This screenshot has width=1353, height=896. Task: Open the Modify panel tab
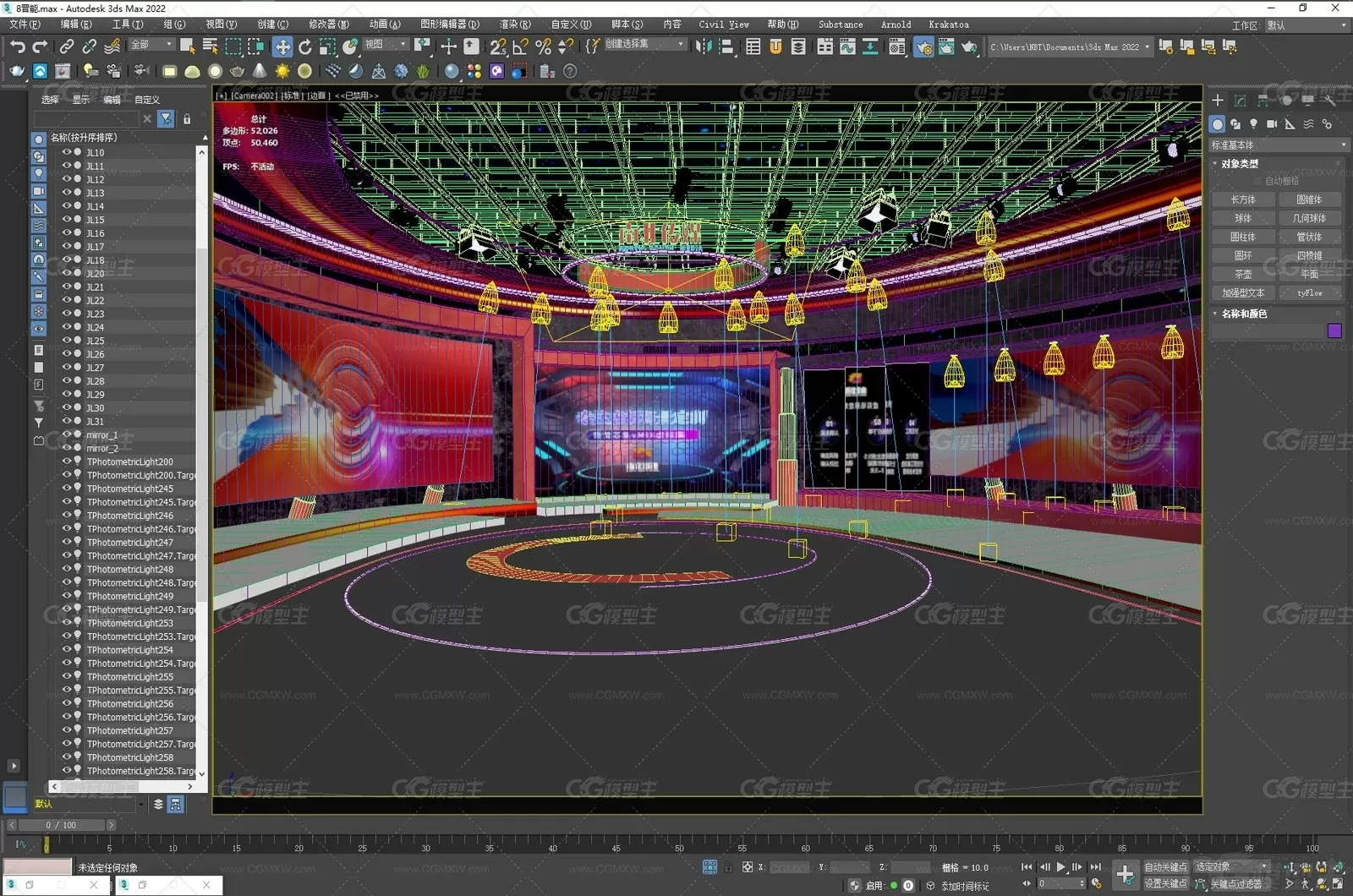click(x=1241, y=101)
